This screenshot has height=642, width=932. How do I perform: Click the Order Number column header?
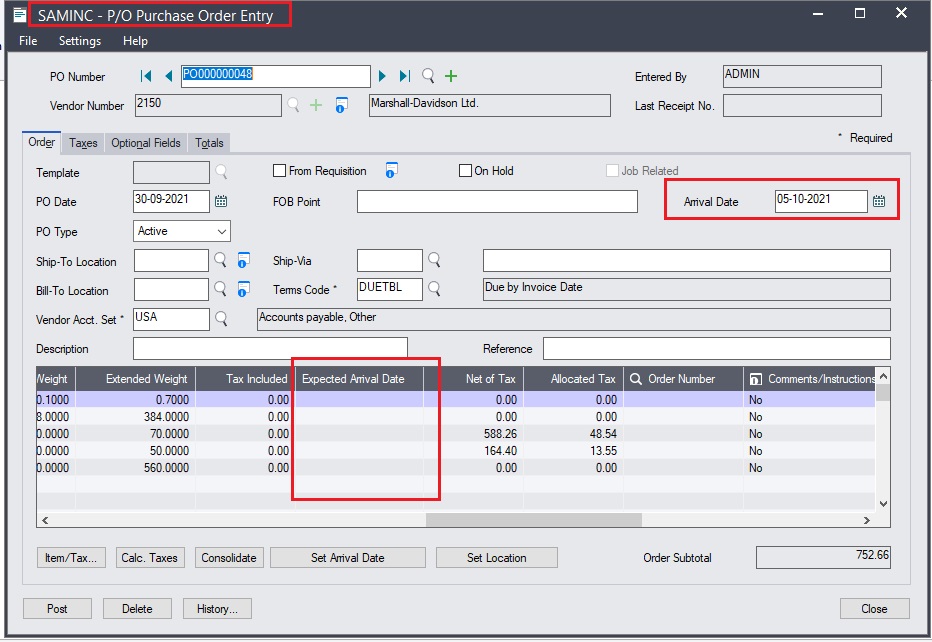pos(683,379)
